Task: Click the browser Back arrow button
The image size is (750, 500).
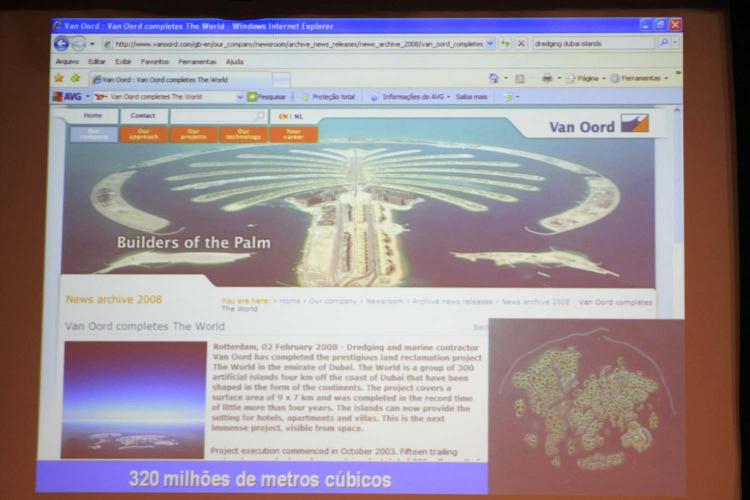Action: (61, 44)
